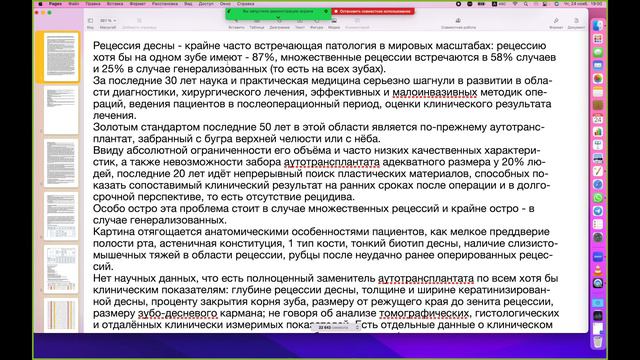Open Telegram from the Dock

pyautogui.click(x=598, y=211)
